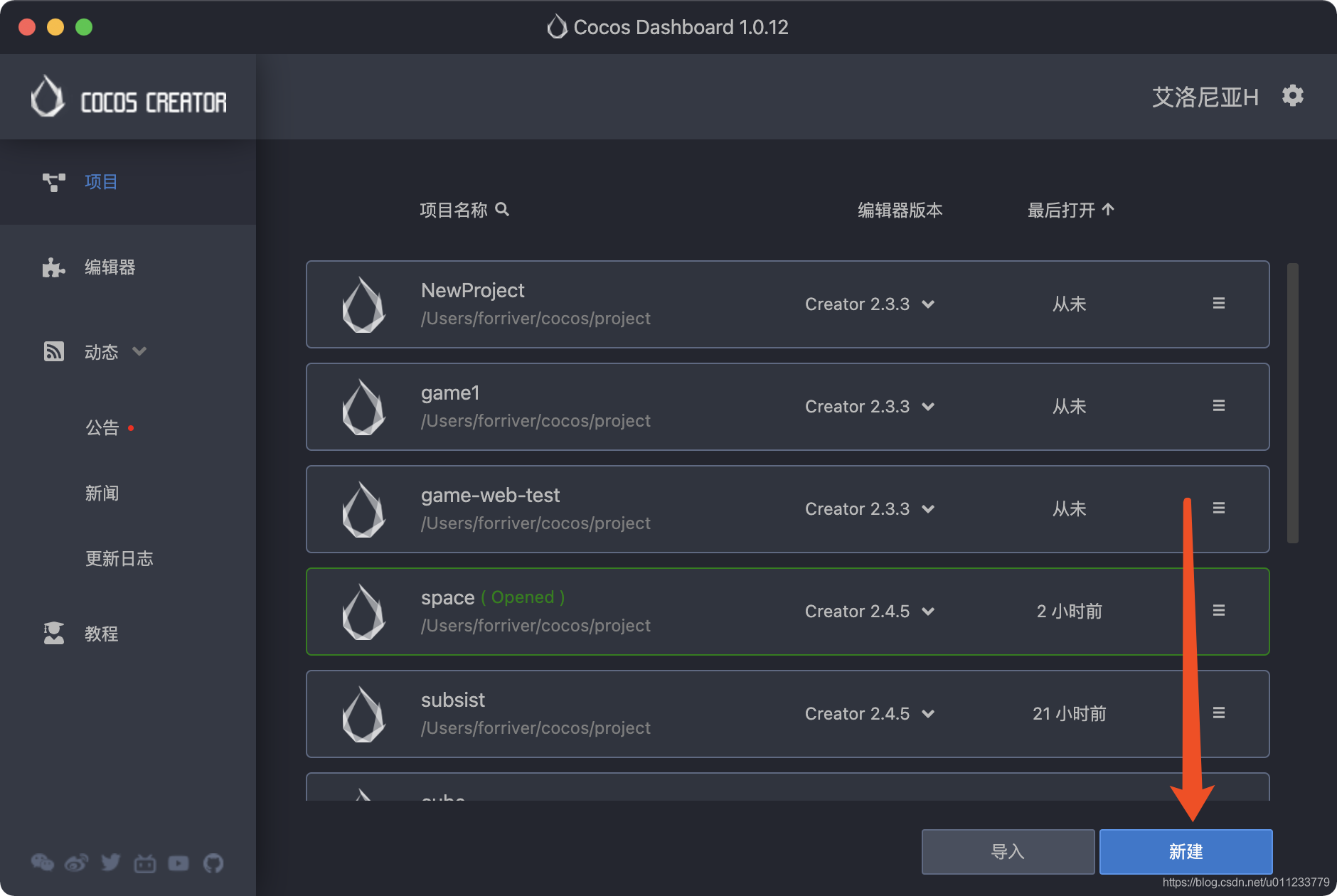Click the space project logo icon
The width and height of the screenshot is (1337, 896).
tap(363, 612)
